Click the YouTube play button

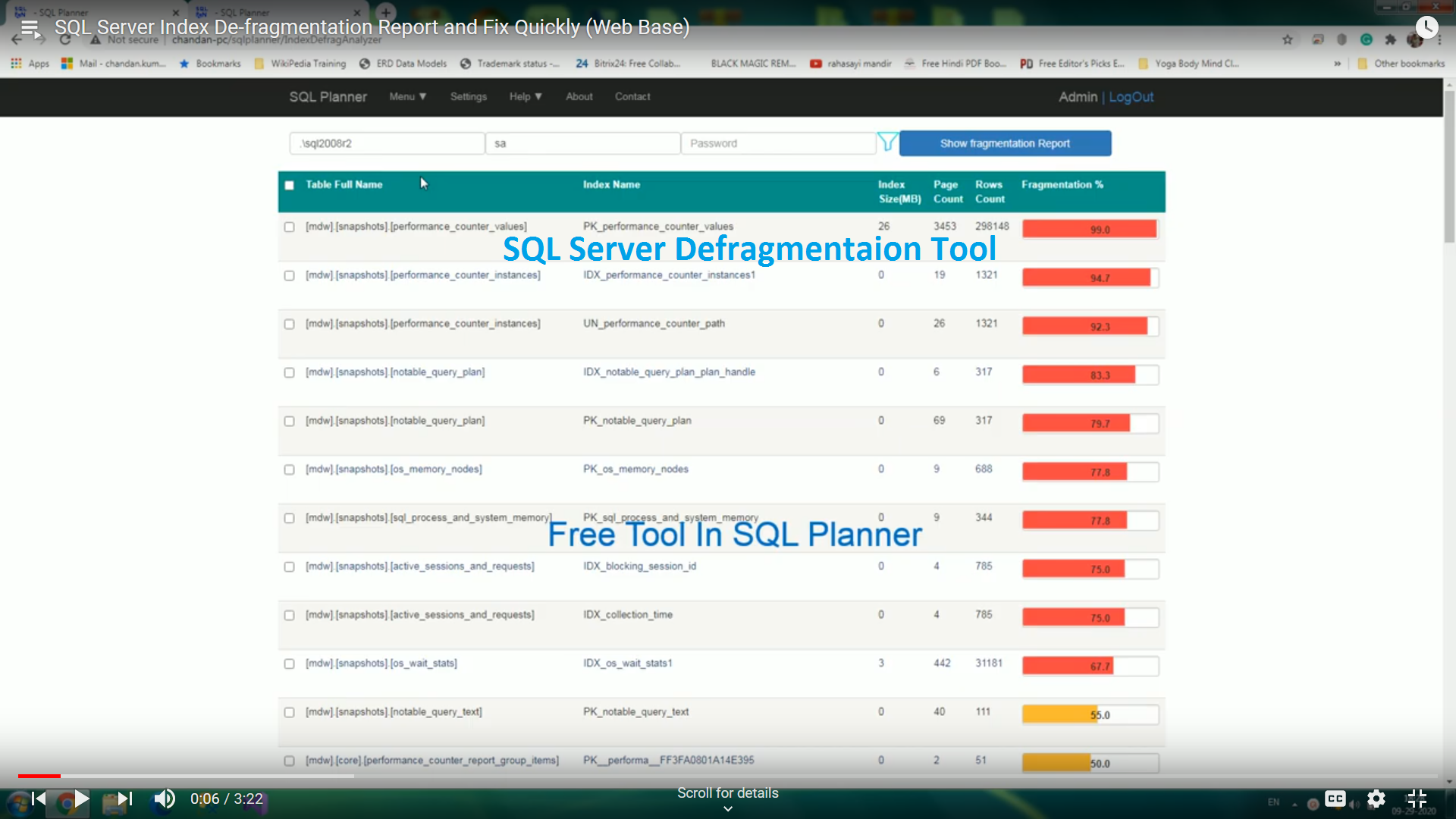tap(82, 798)
